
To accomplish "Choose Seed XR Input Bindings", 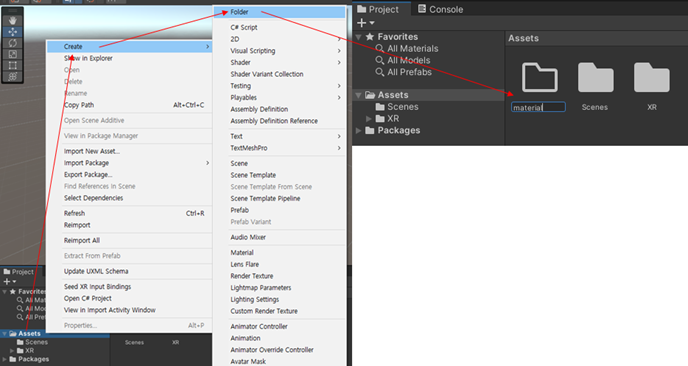I will coord(97,287).
